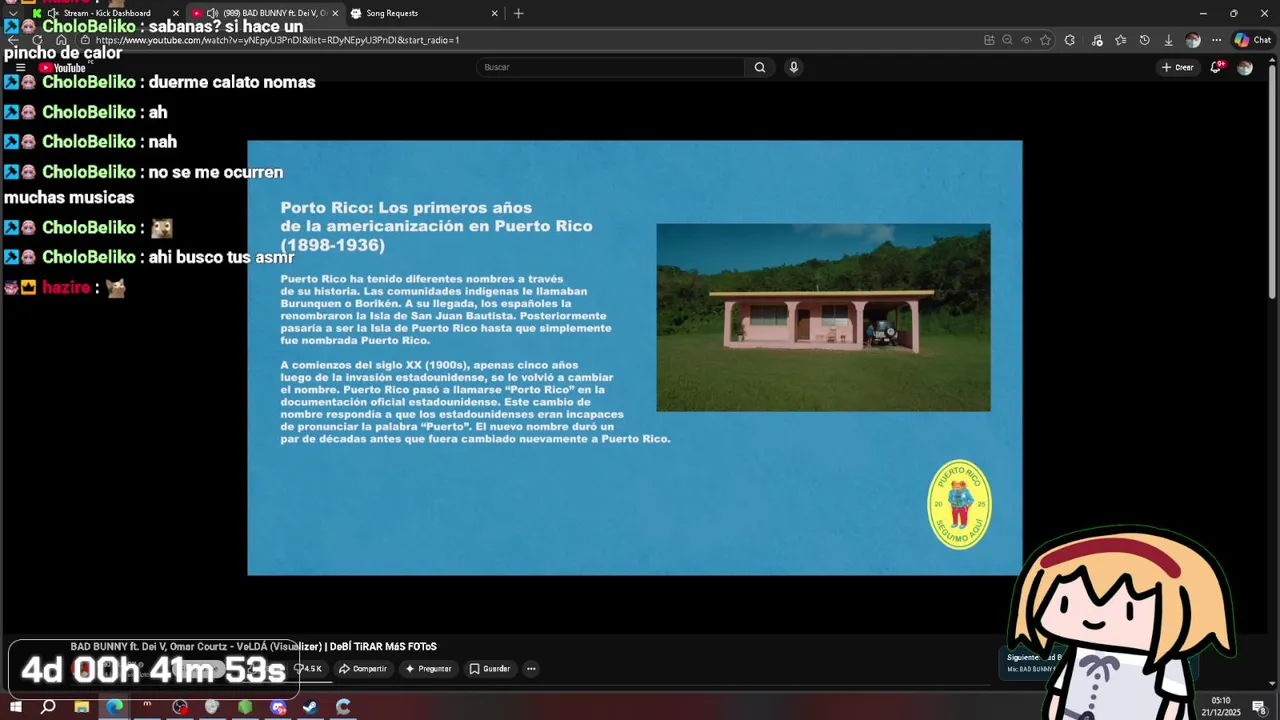Add page to favorites star
This screenshot has width=1280, height=720.
(1045, 40)
